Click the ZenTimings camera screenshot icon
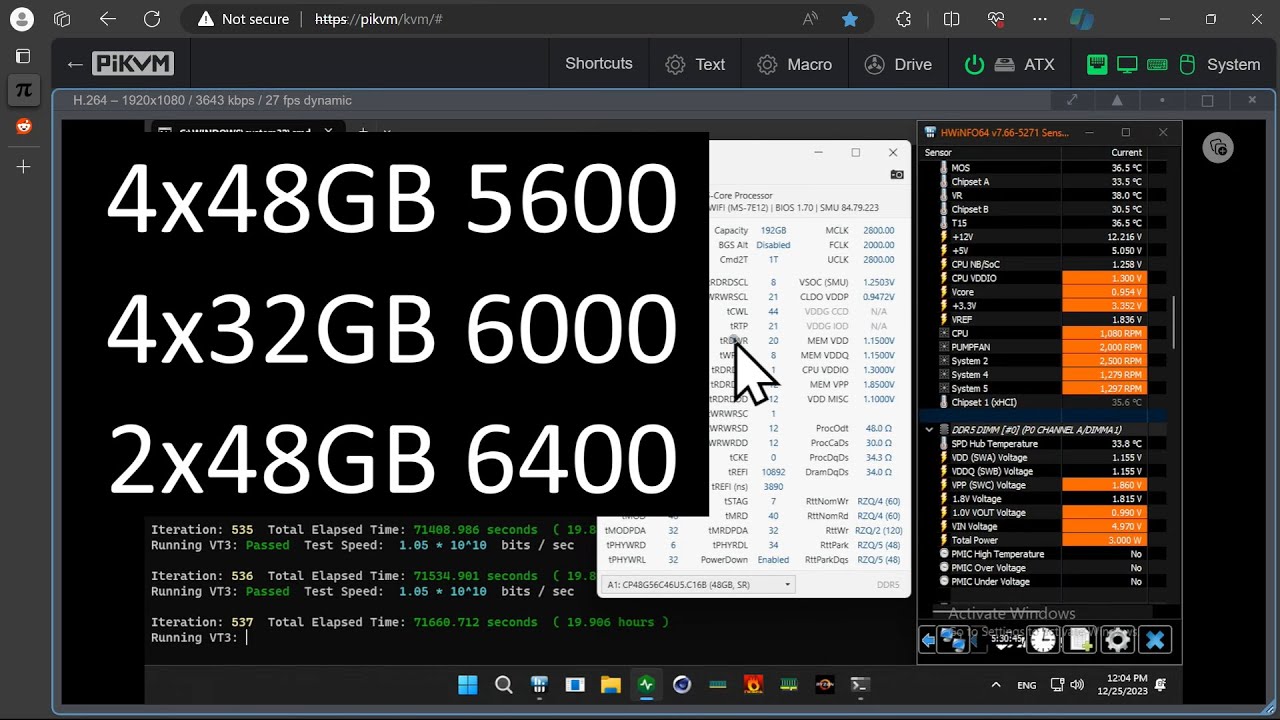The width and height of the screenshot is (1280, 720). pyautogui.click(x=897, y=175)
